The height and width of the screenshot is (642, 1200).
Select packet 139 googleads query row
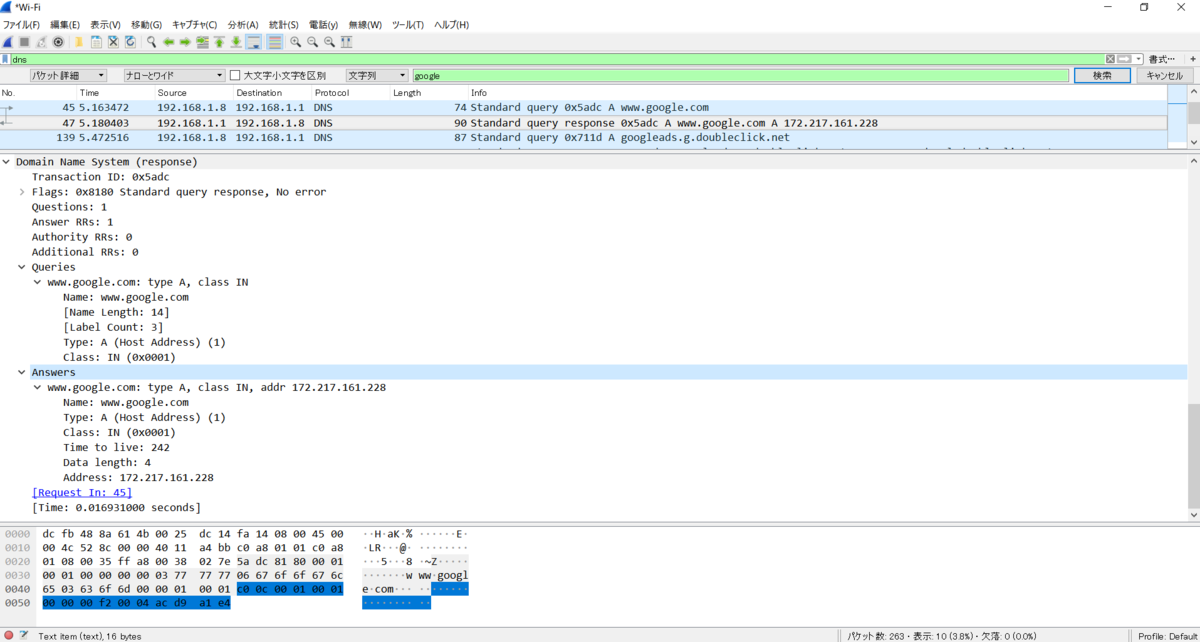click(x=584, y=138)
